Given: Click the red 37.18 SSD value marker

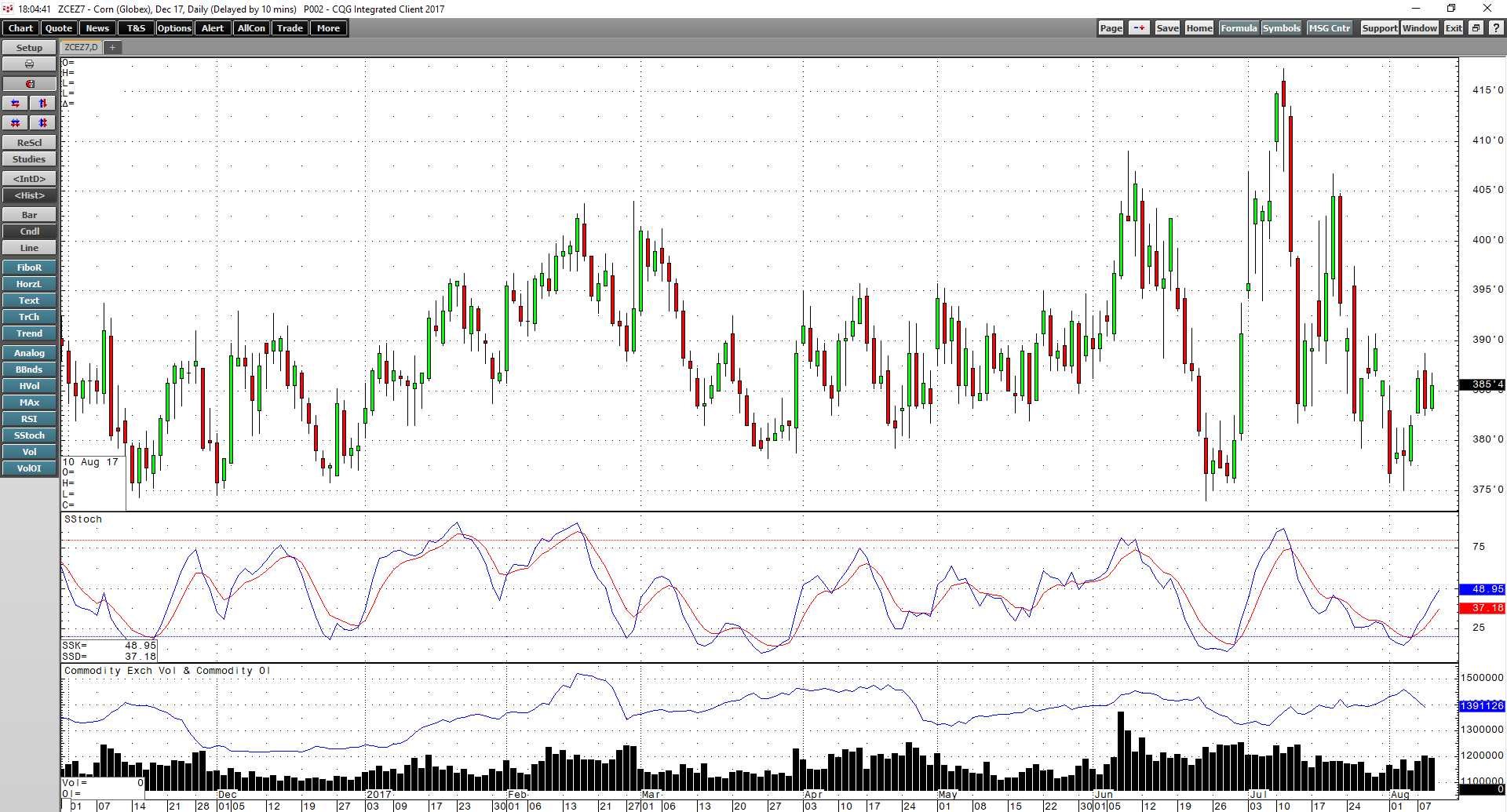Looking at the screenshot, I should (1482, 608).
